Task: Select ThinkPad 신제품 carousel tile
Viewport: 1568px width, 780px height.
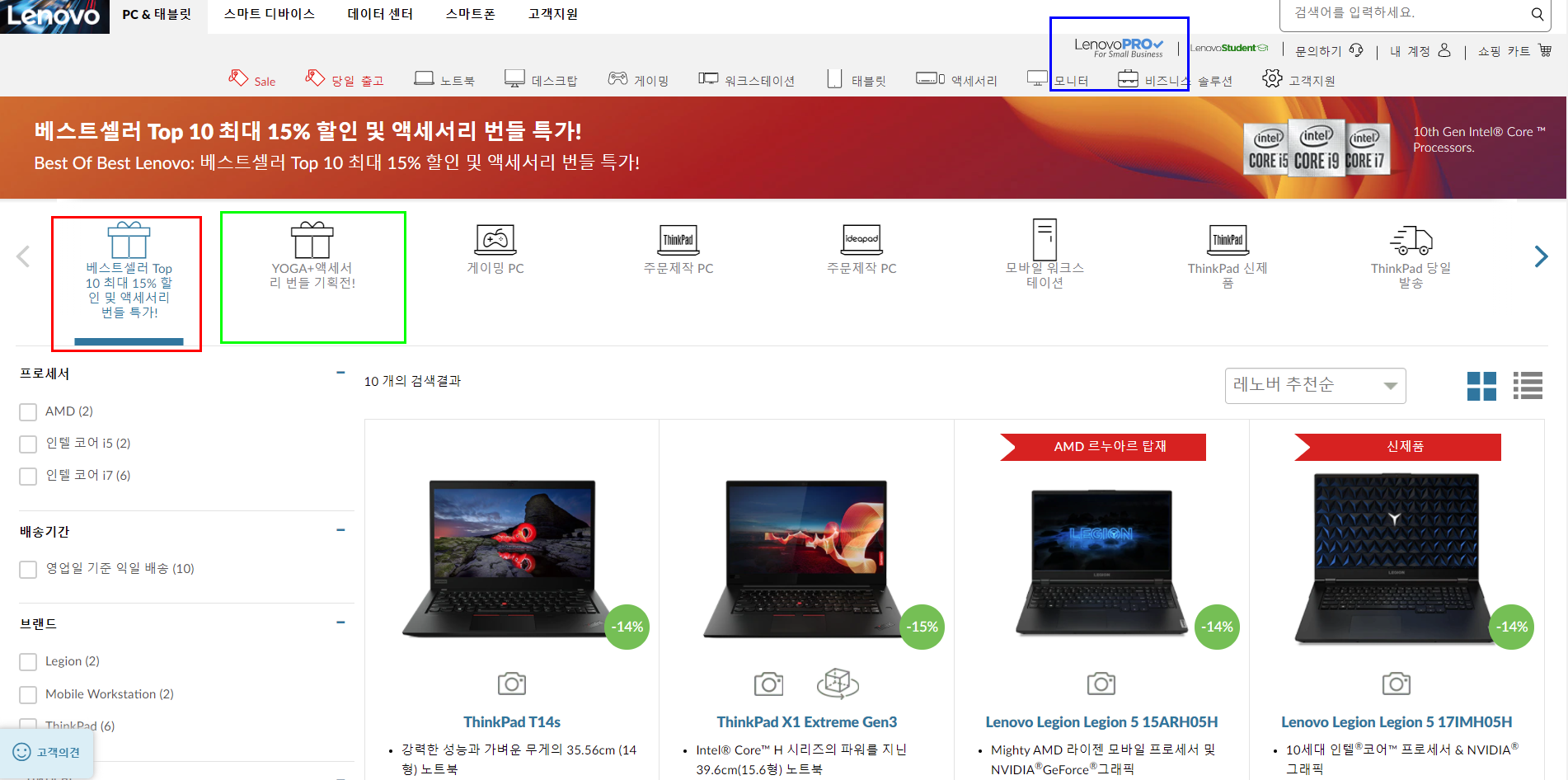Action: 1228,256
